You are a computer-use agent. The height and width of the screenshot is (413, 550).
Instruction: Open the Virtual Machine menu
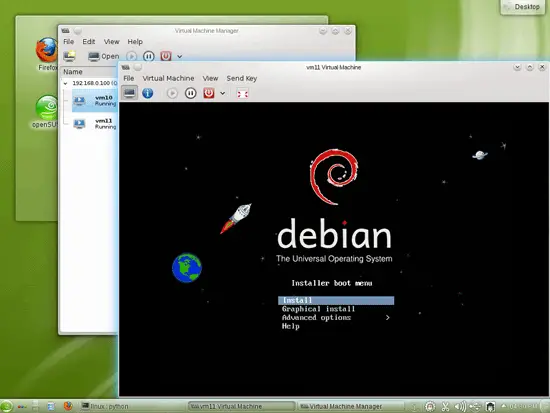tap(168, 78)
